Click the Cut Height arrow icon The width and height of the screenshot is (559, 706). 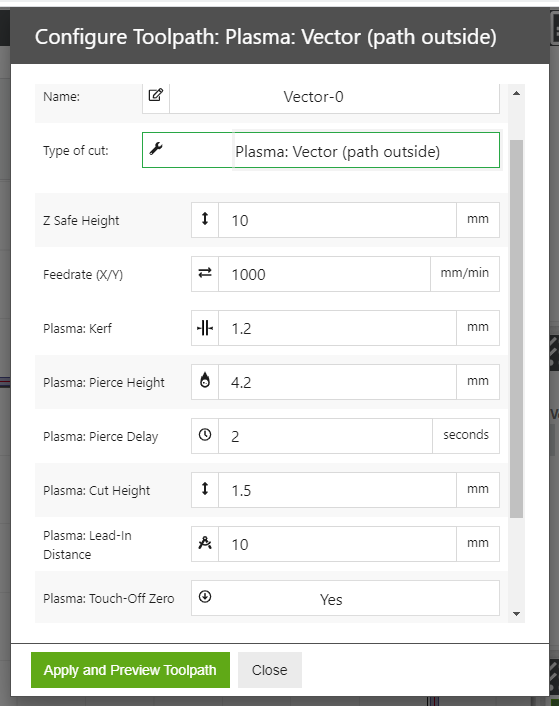point(205,489)
